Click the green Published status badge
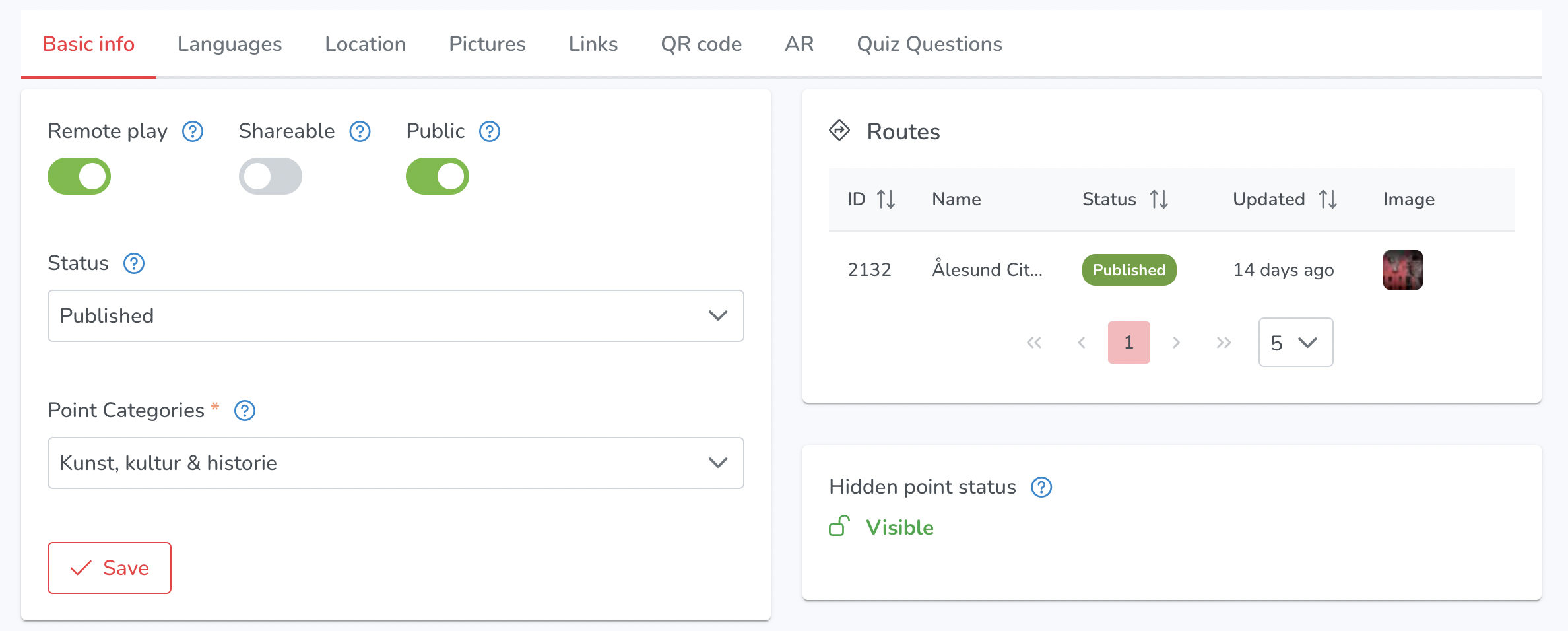 pos(1128,270)
